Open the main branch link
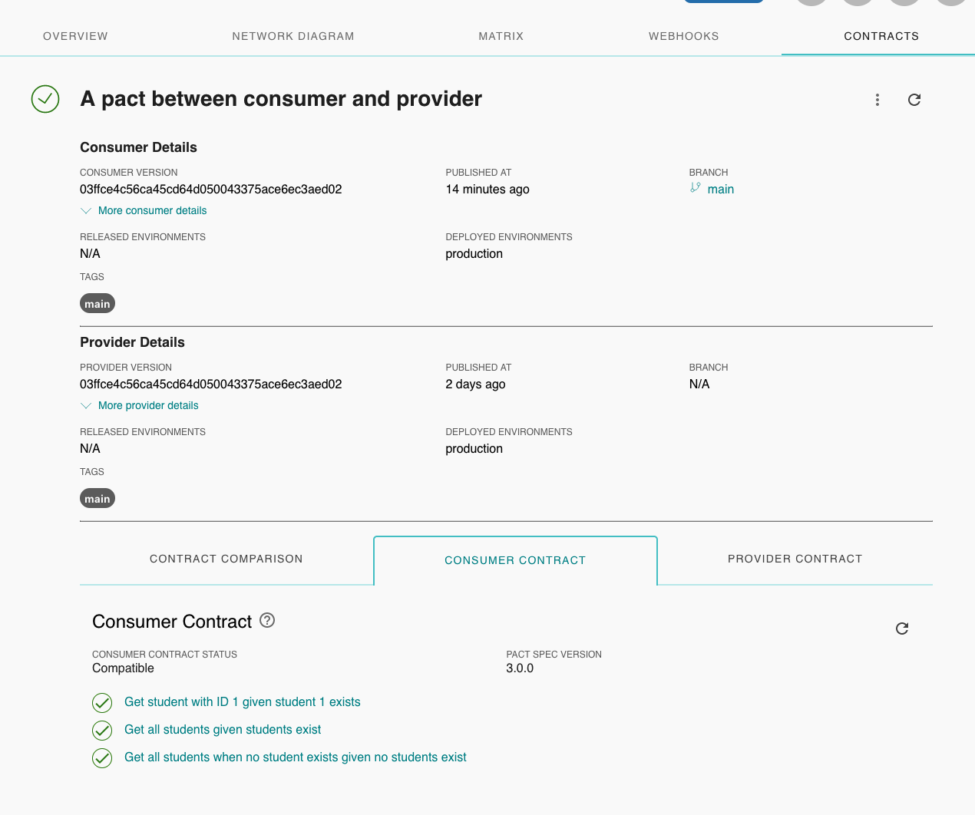 tap(720, 189)
